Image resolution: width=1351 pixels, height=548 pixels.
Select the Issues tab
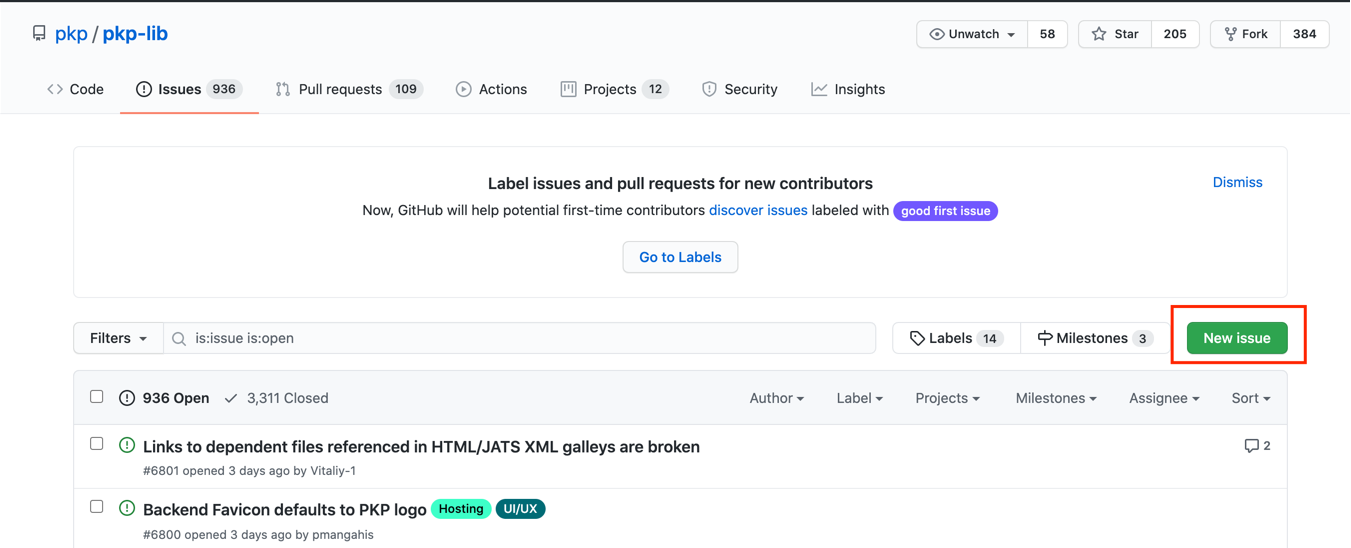[189, 89]
